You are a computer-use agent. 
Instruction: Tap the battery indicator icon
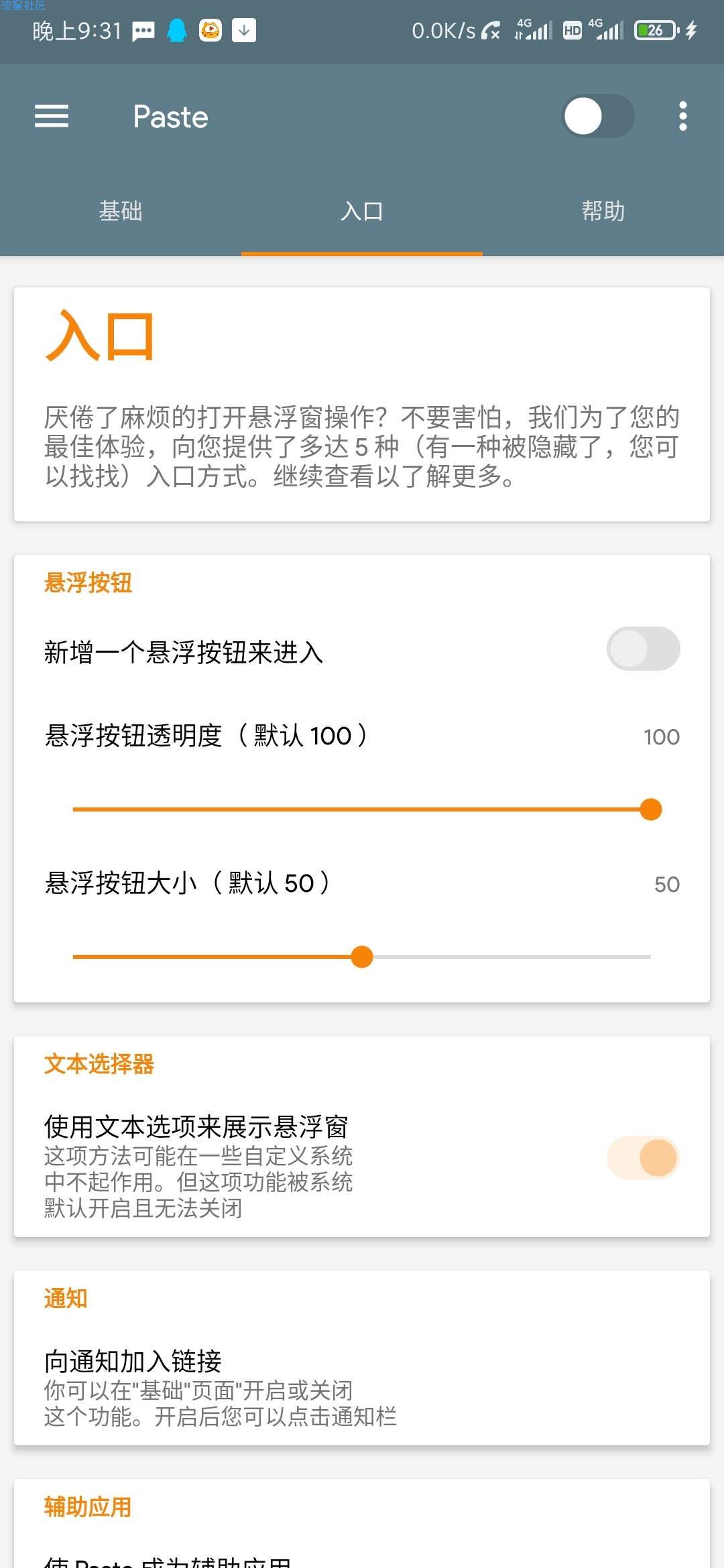tap(656, 30)
